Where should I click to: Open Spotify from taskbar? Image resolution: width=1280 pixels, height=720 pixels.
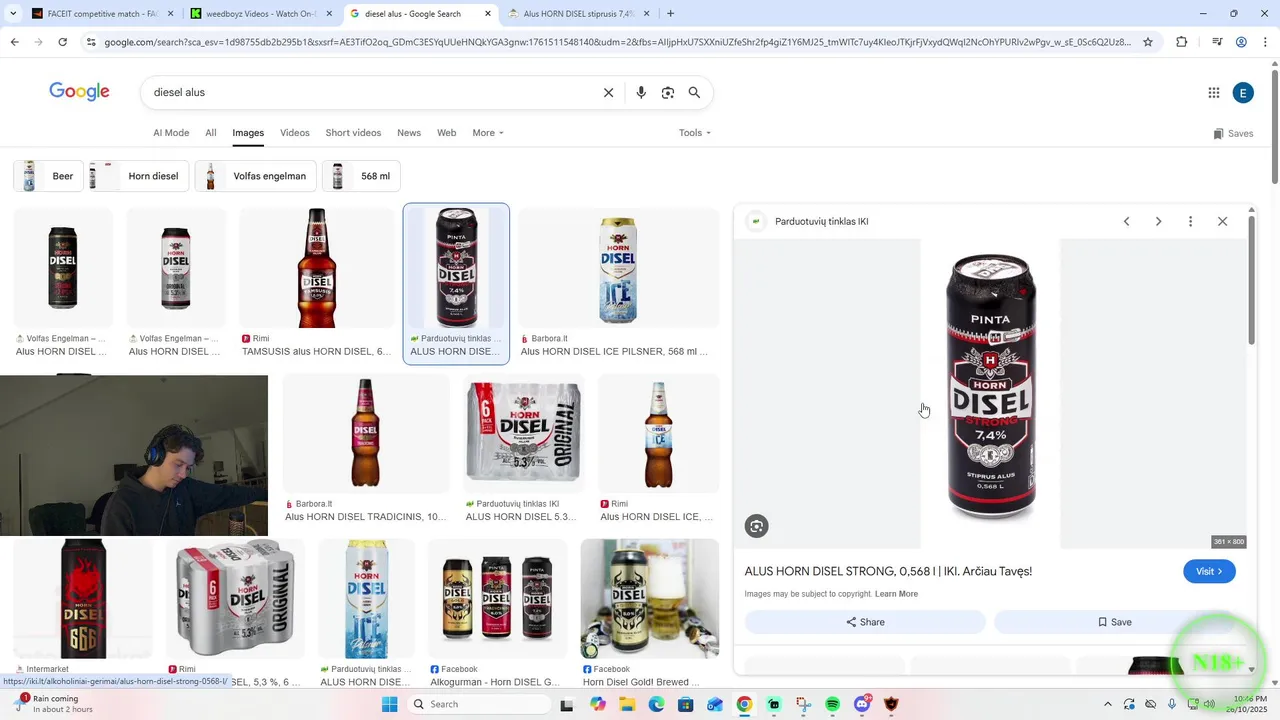tap(833, 704)
